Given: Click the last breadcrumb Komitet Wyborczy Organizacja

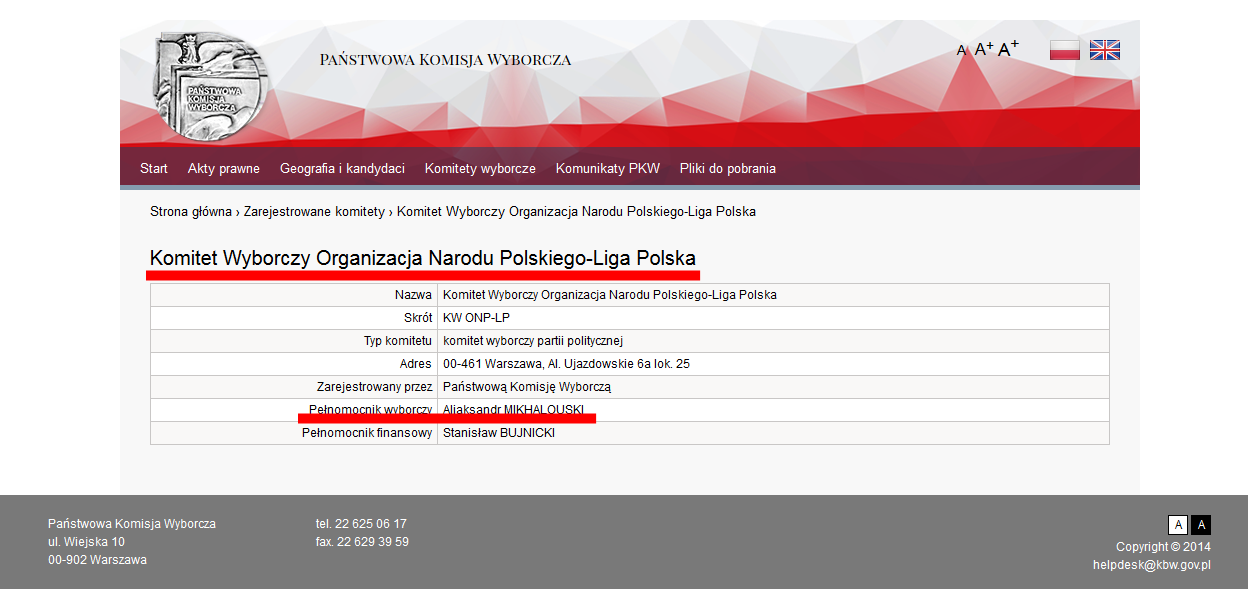Looking at the screenshot, I should (576, 212).
